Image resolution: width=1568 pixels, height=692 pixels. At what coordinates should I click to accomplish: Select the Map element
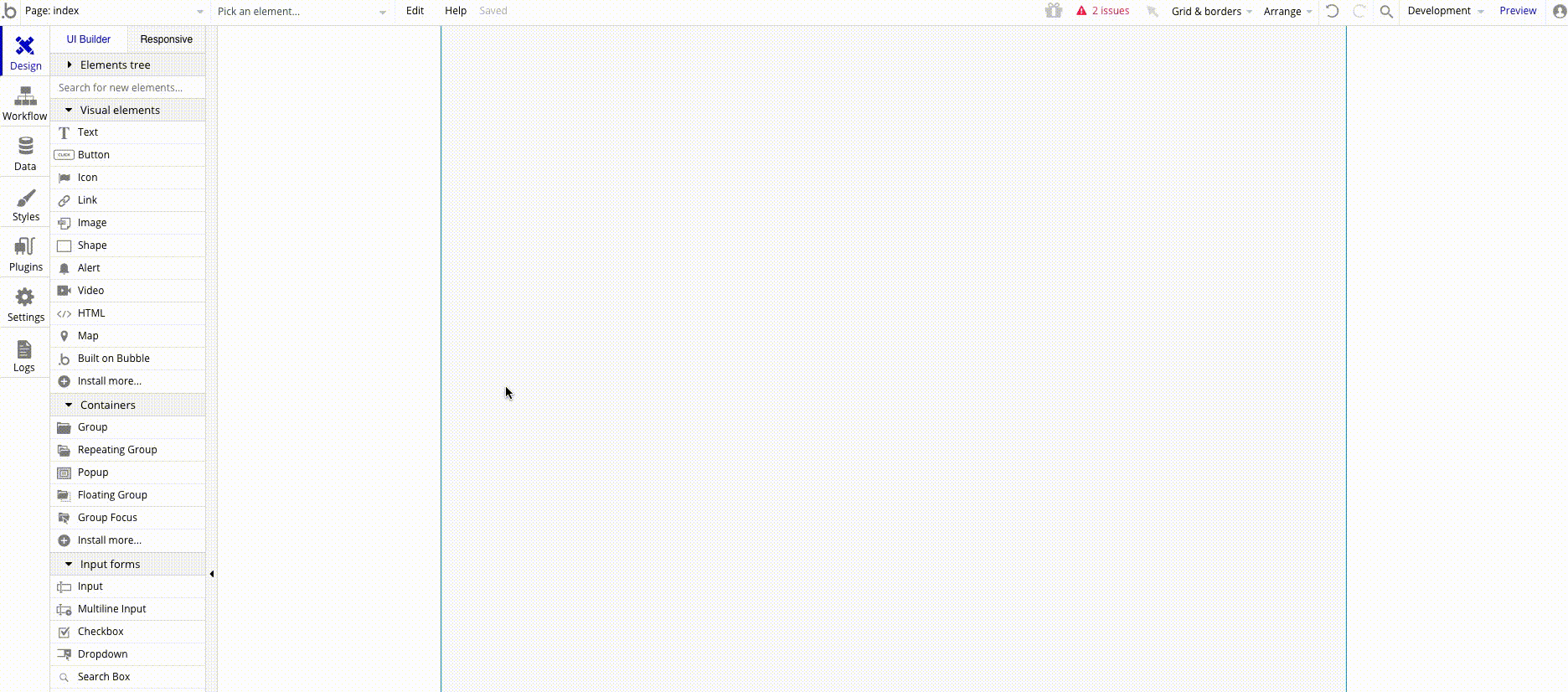128,336
